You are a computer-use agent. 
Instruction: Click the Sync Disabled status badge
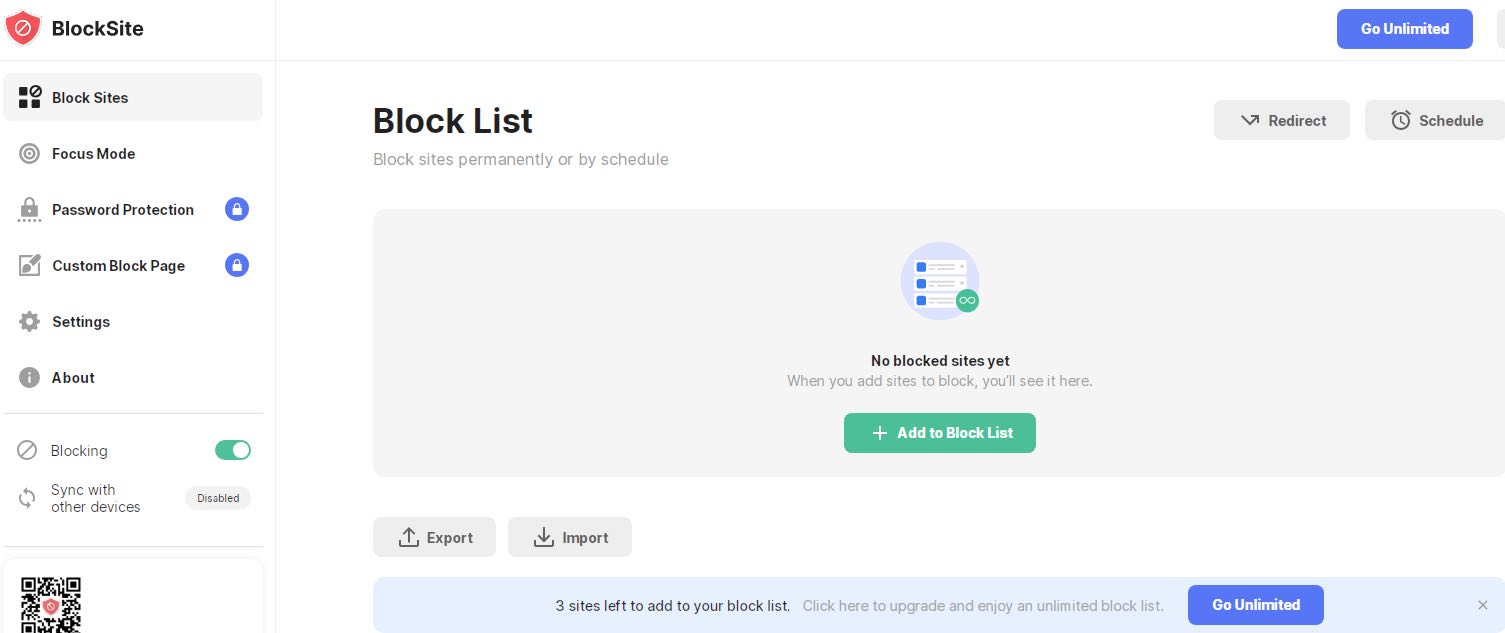click(218, 498)
